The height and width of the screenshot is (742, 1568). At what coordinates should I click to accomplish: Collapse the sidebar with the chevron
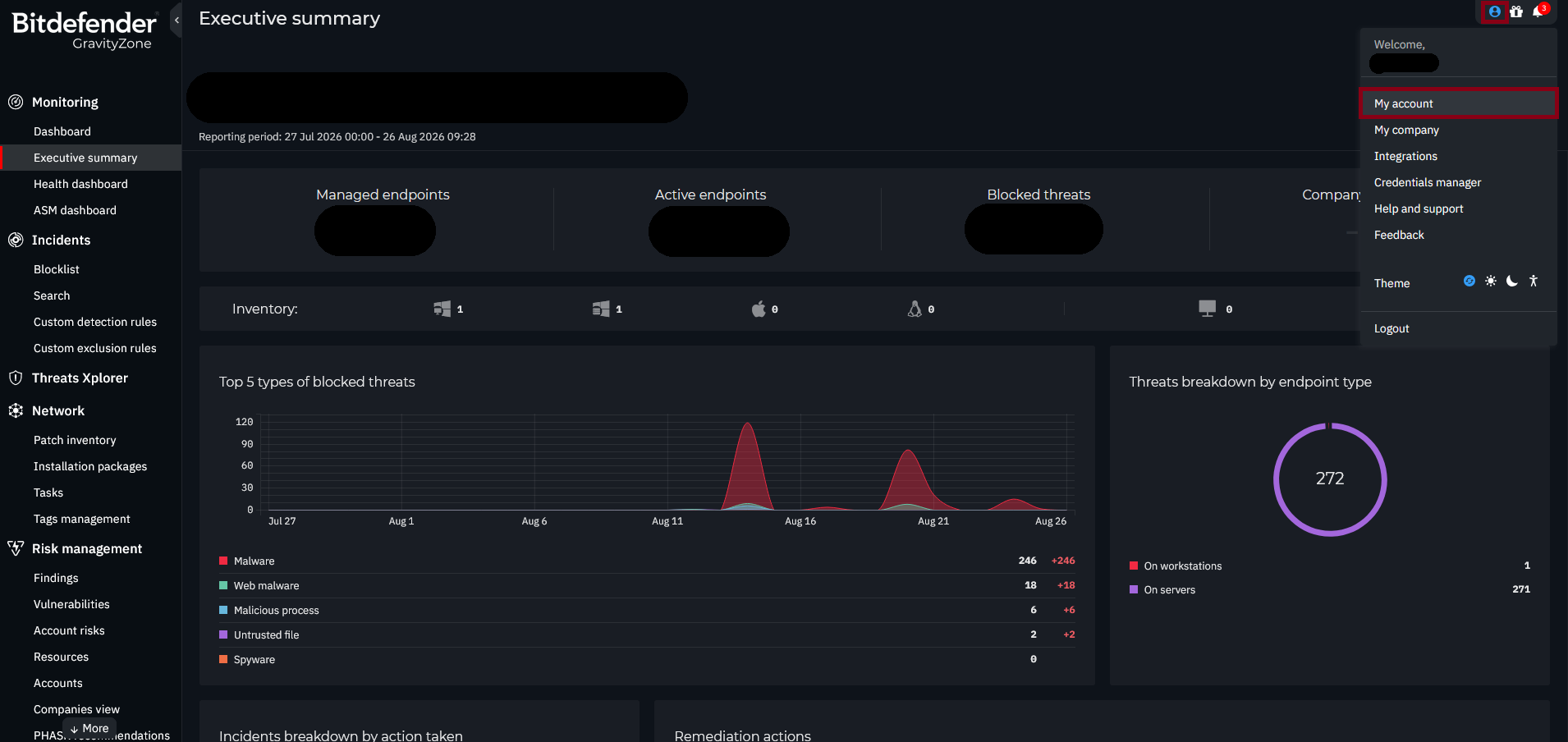[x=177, y=21]
